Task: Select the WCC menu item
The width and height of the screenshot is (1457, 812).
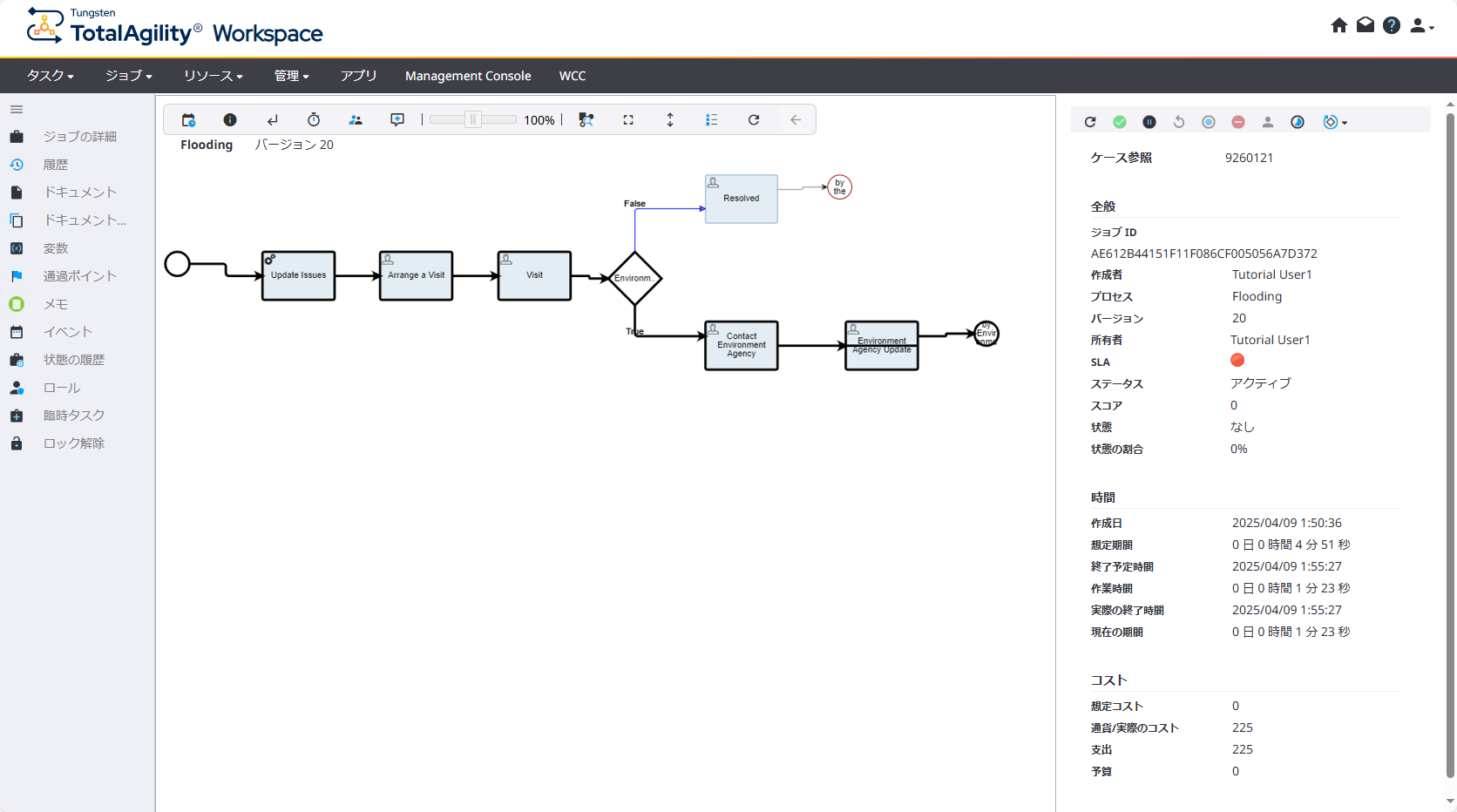Action: tap(573, 76)
